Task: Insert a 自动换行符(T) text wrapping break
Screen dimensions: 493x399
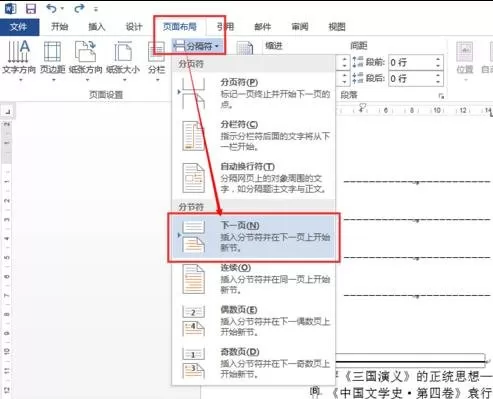Action: [x=253, y=177]
